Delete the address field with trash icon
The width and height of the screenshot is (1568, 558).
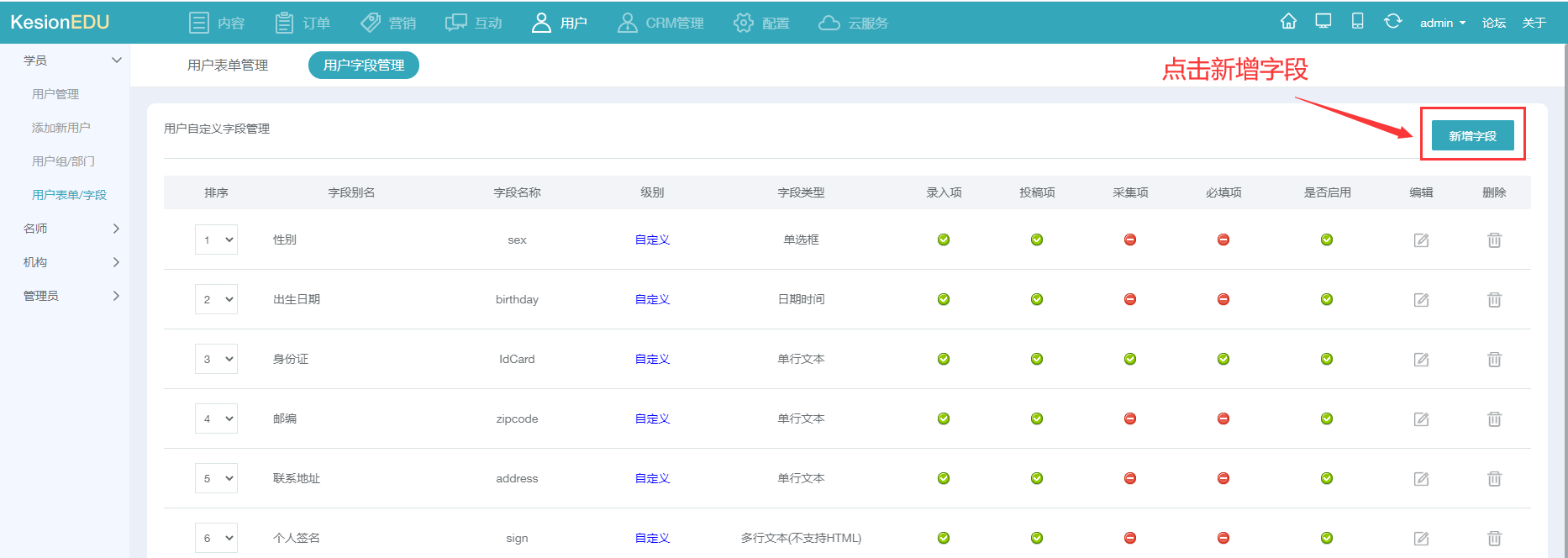(x=1494, y=479)
